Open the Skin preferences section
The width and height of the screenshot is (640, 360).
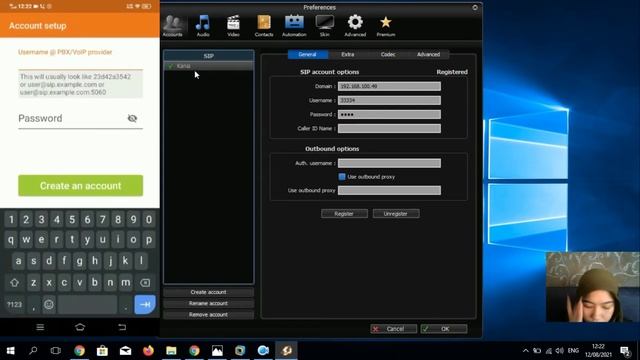click(324, 26)
